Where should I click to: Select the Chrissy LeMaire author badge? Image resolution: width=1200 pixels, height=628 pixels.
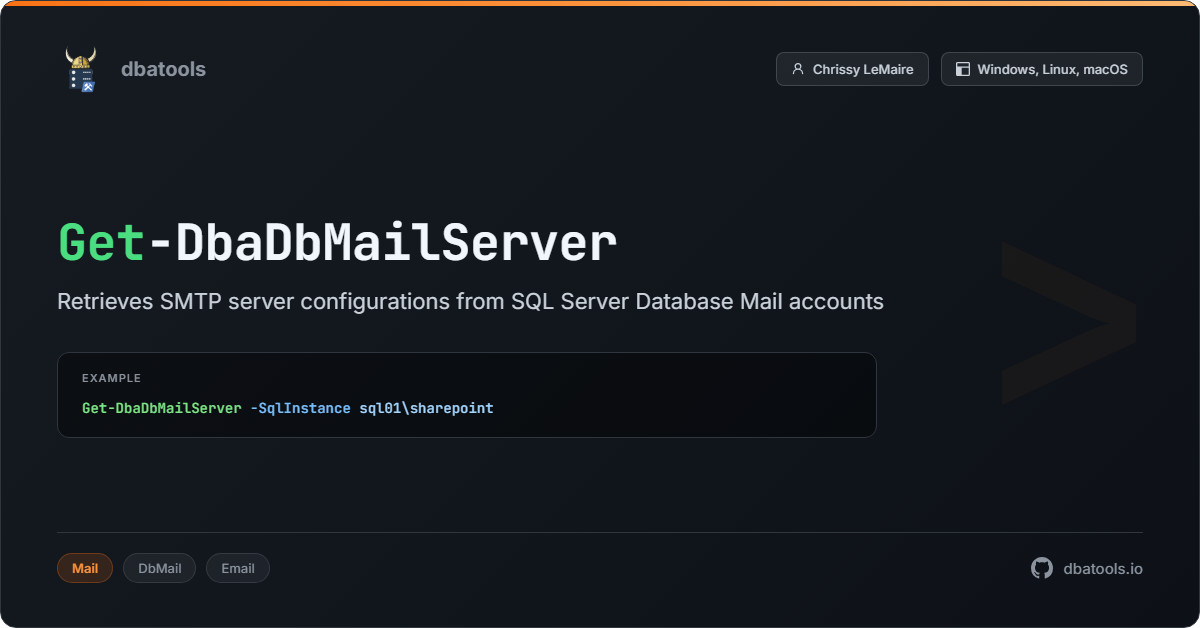tap(852, 69)
